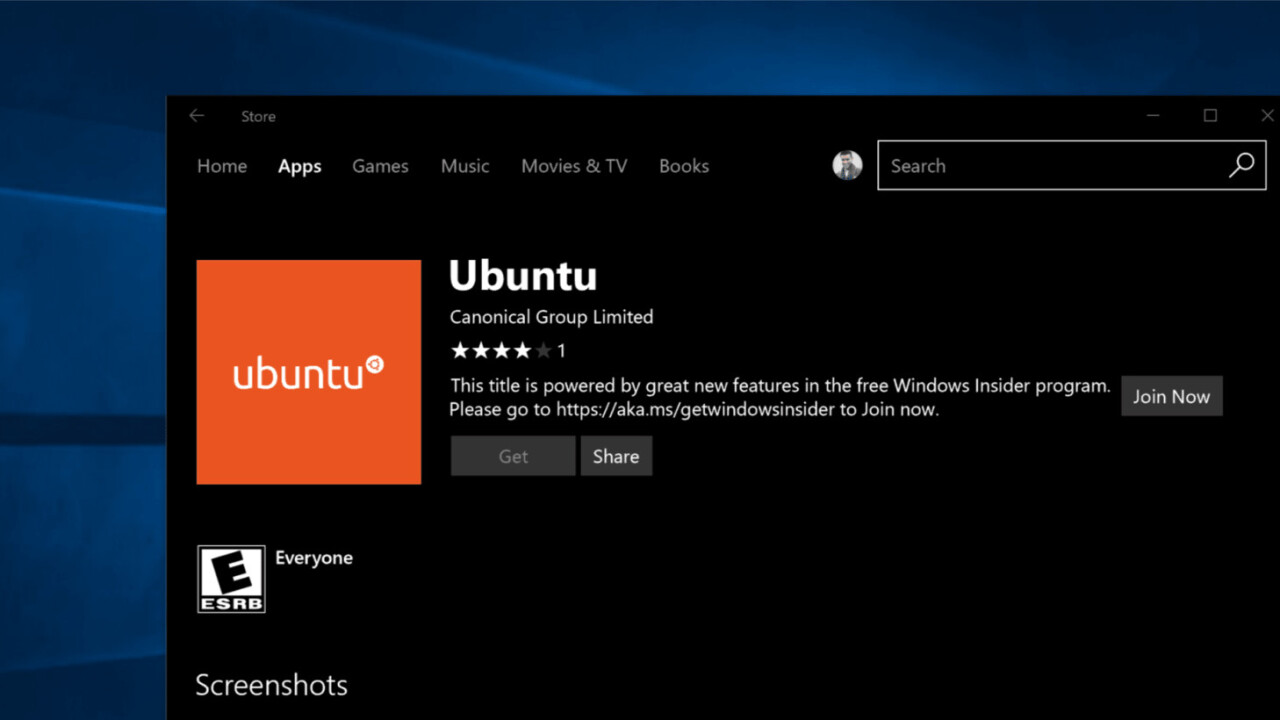1280x720 pixels.
Task: Select the Apps tab
Action: [300, 167]
